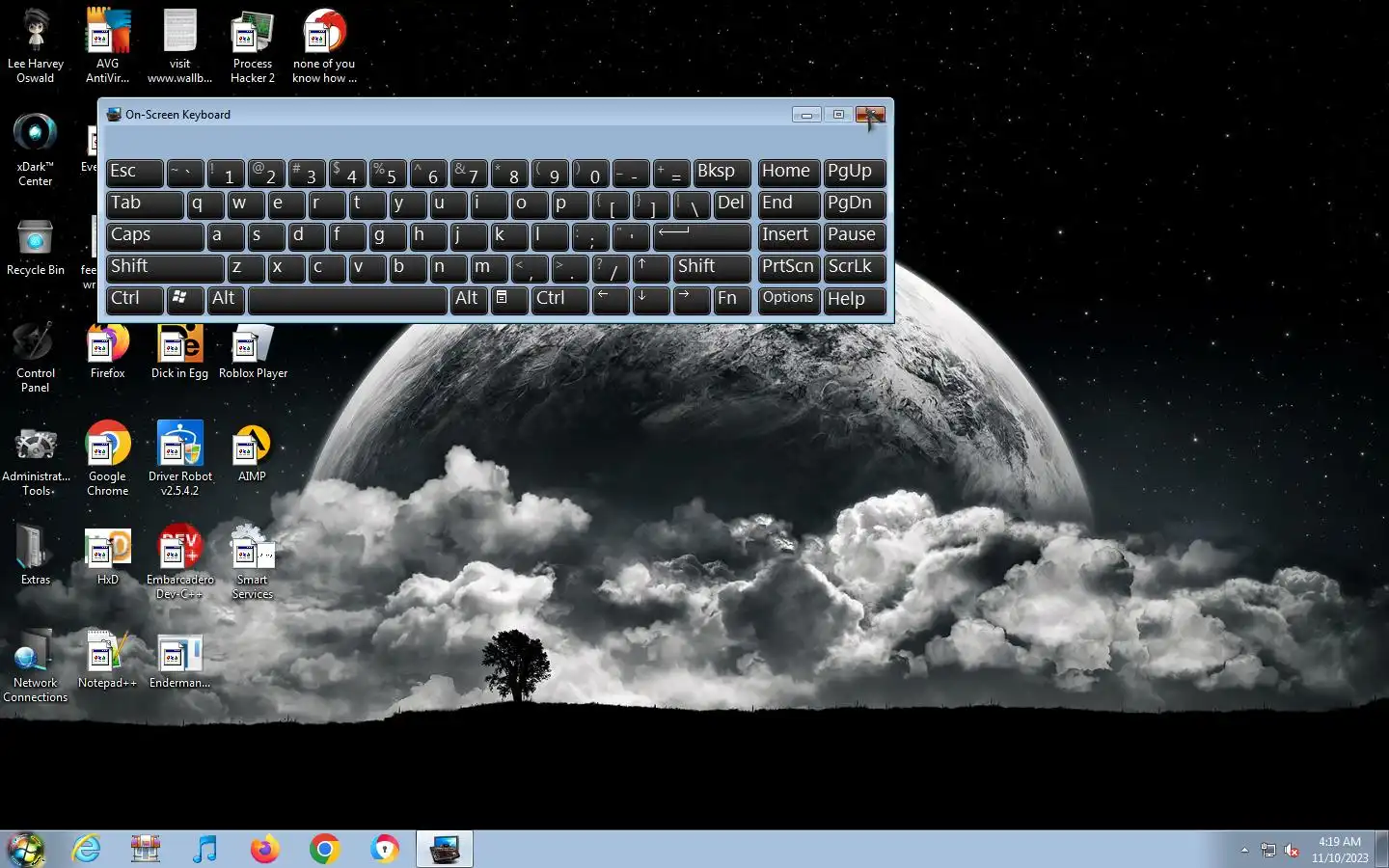Click the Help key

(855, 299)
